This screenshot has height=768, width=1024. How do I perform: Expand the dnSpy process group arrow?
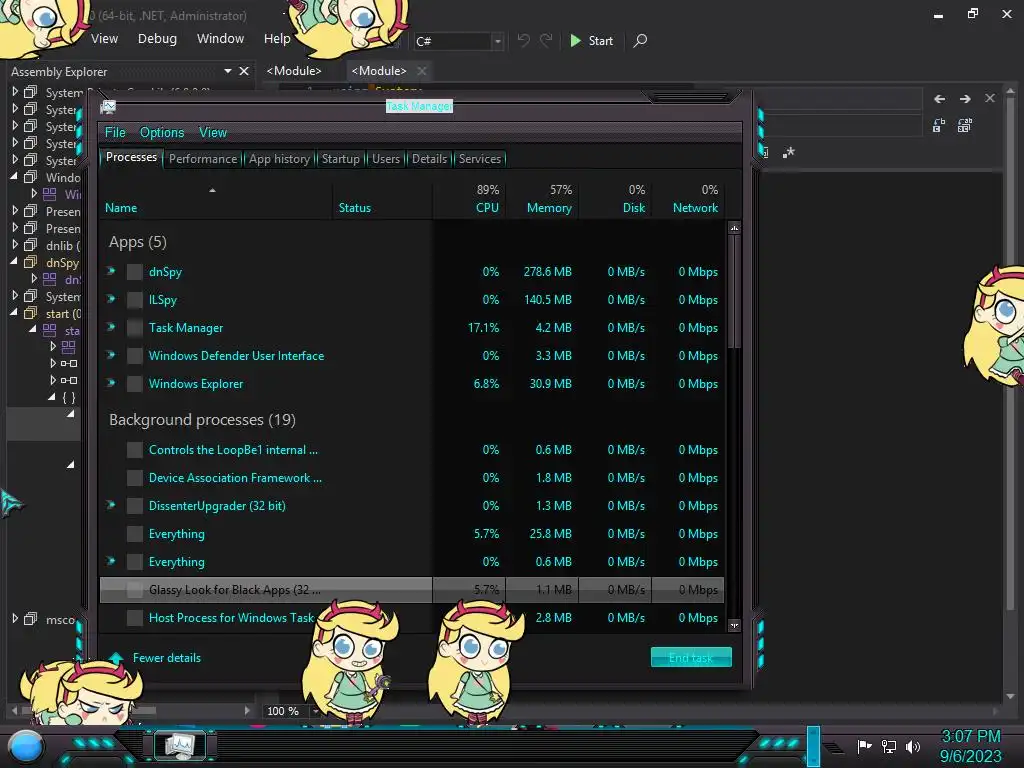(112, 271)
